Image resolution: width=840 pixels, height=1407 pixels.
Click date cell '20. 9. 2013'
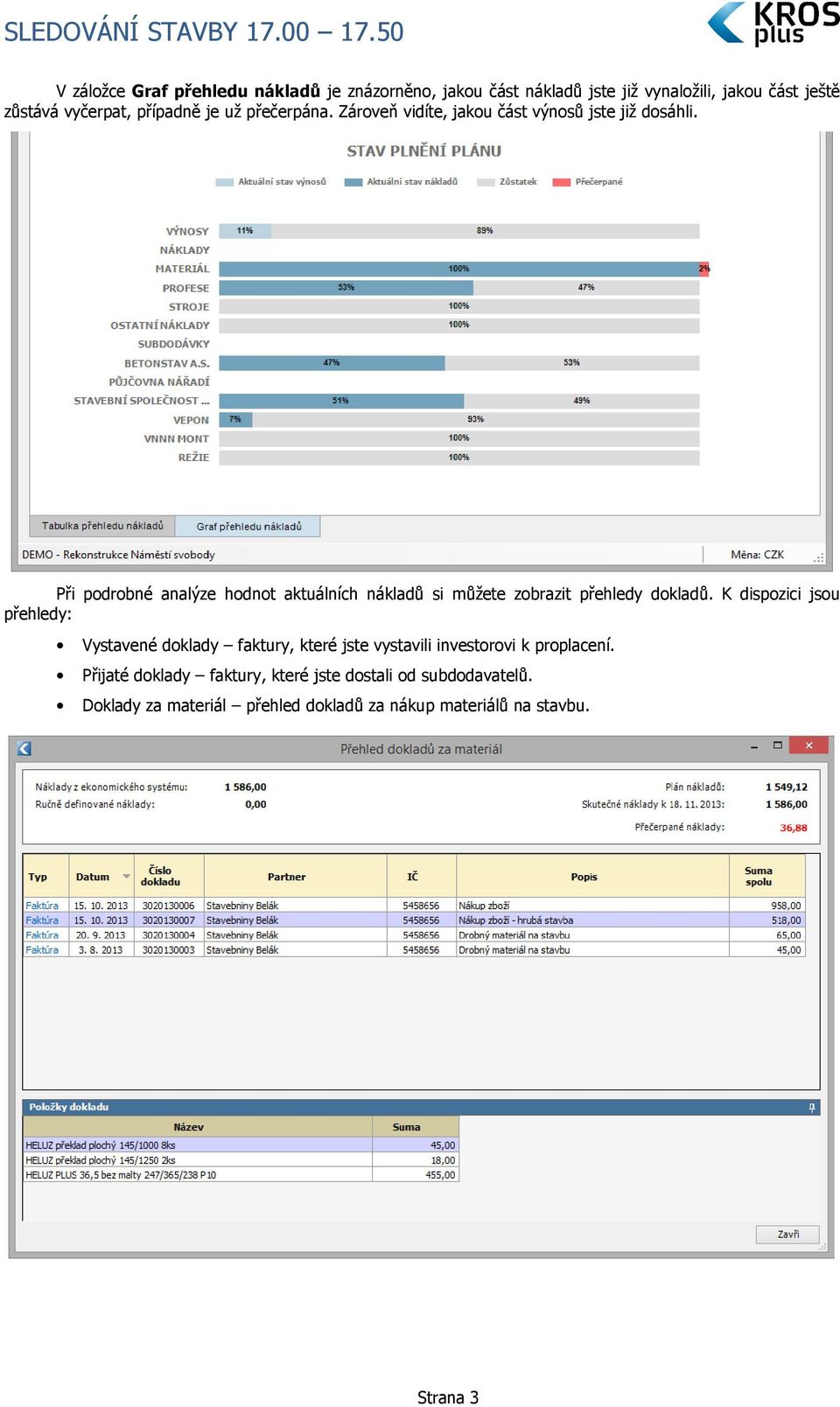pyautogui.click(x=101, y=935)
